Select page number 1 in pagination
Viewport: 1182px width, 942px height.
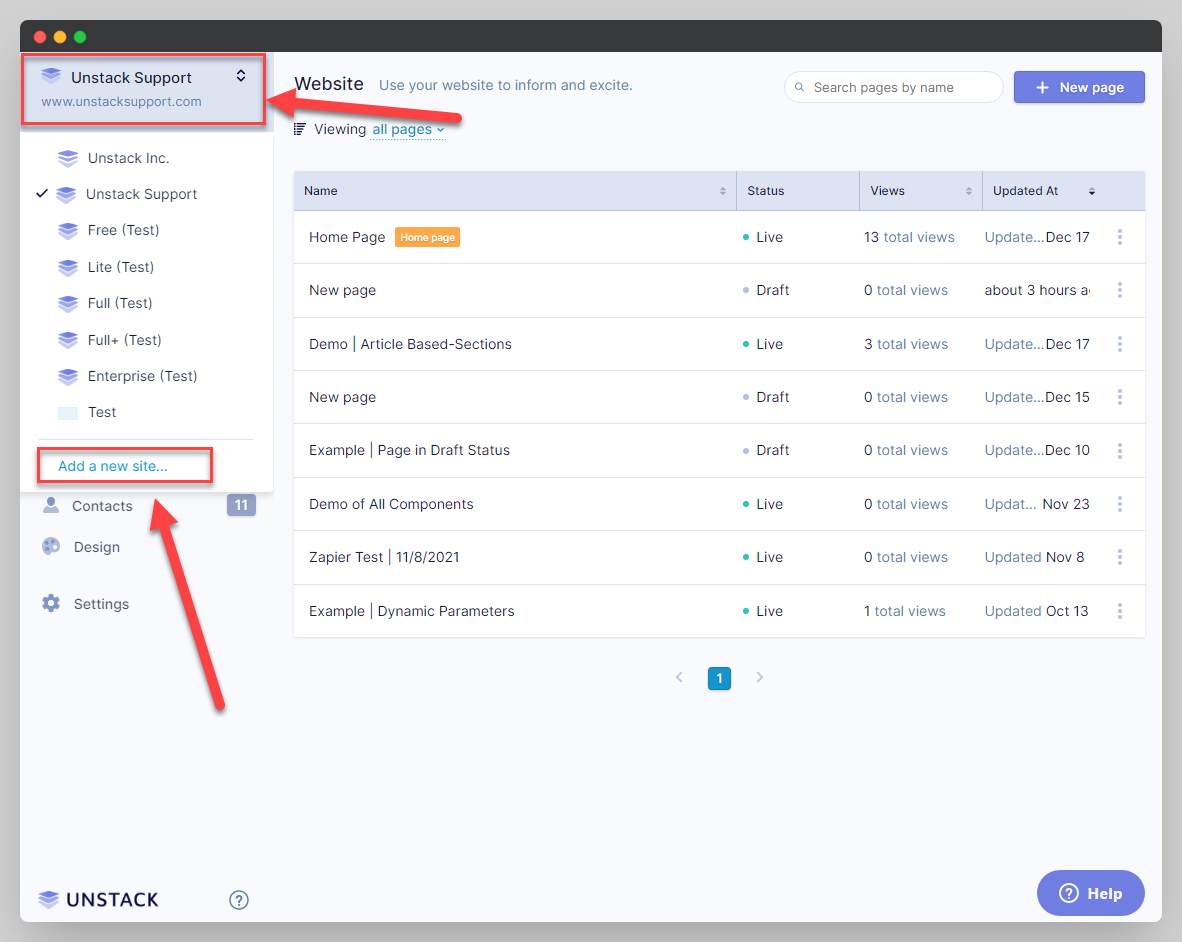pos(719,678)
